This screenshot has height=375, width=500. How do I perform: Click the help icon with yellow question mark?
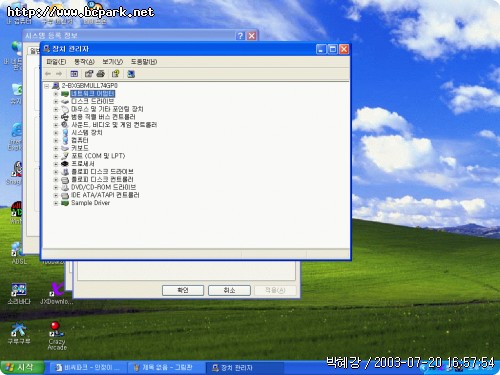(116, 74)
